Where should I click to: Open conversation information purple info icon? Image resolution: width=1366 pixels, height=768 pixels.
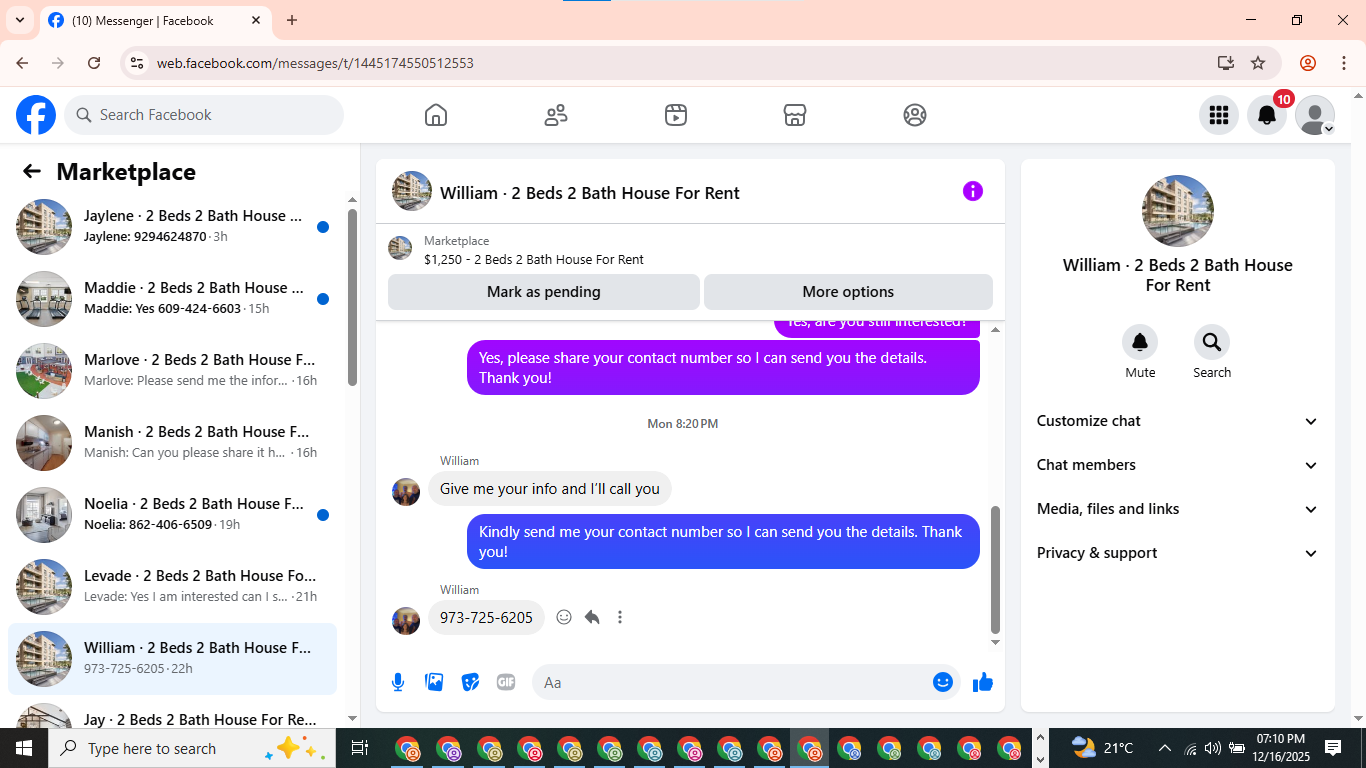pos(973,191)
